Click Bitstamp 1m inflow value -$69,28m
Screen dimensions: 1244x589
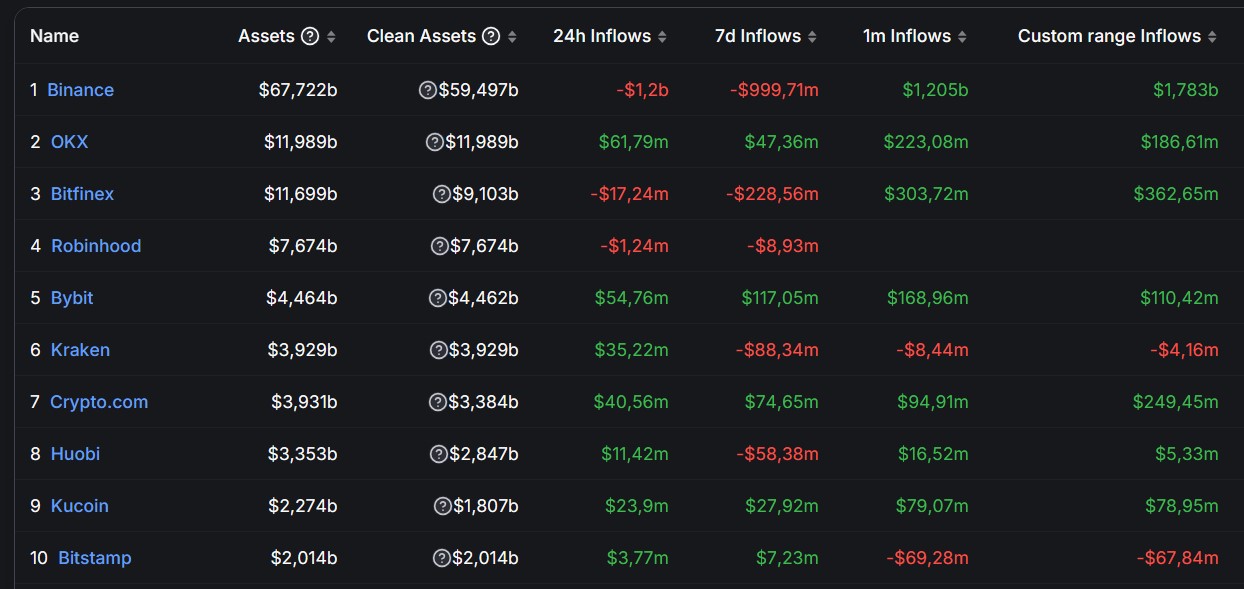(x=929, y=558)
